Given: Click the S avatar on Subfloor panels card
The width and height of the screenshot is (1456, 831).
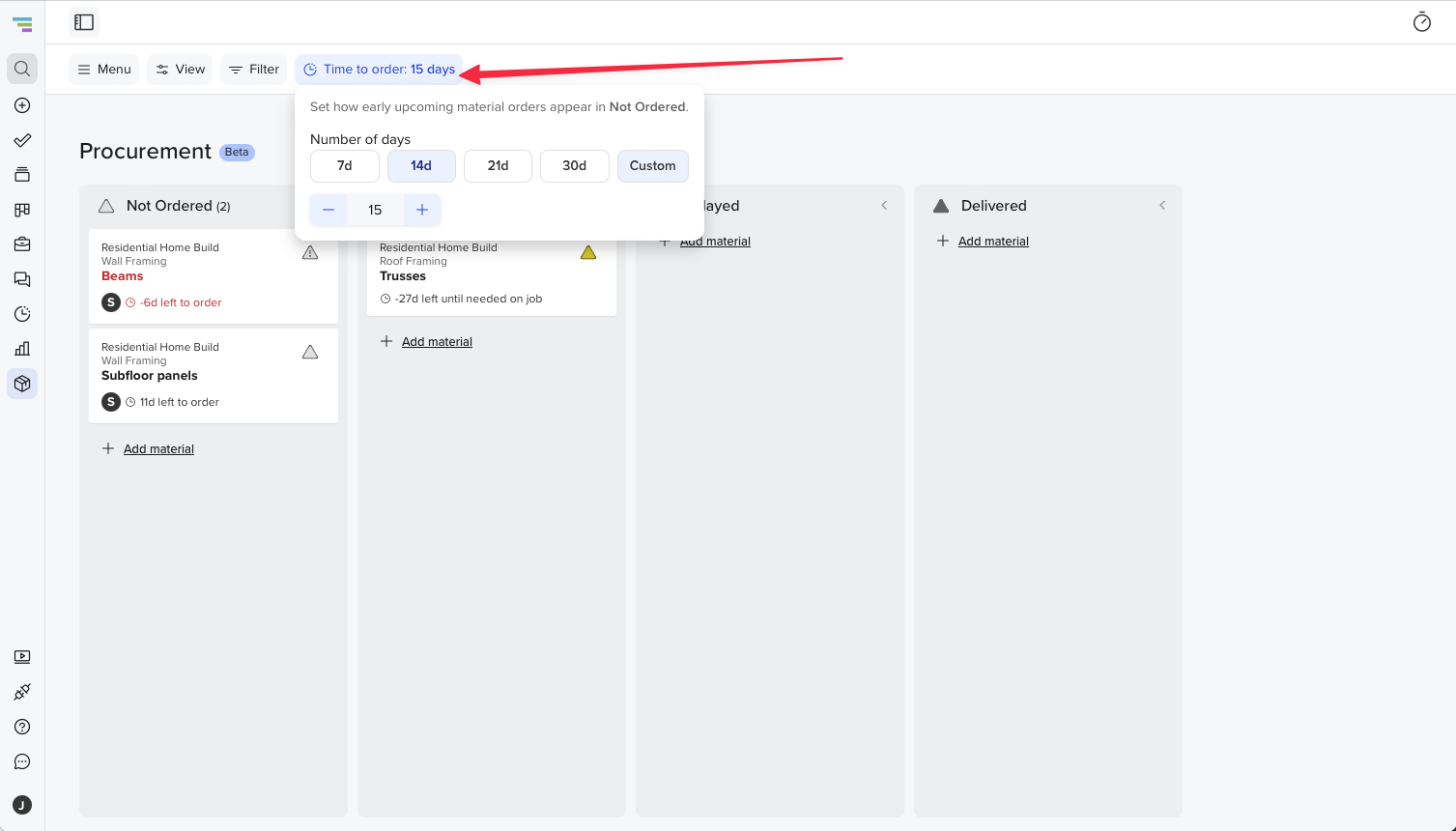Looking at the screenshot, I should tap(111, 402).
